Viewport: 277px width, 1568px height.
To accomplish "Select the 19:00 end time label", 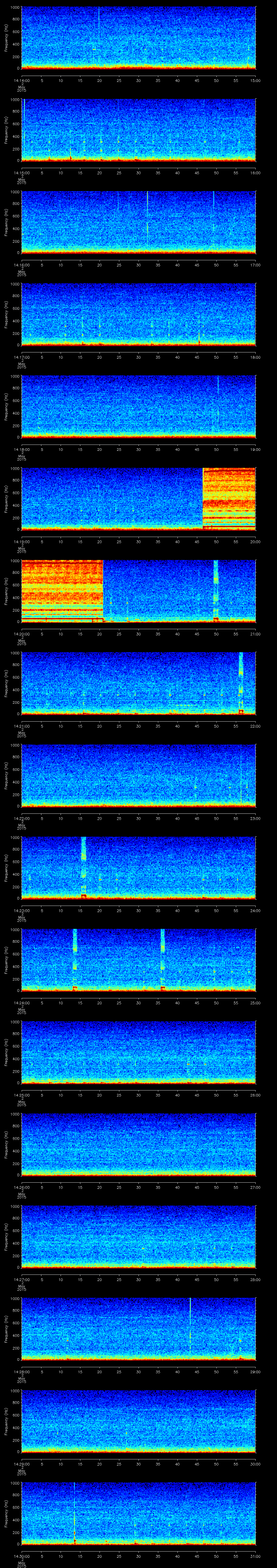I will [x=255, y=449].
